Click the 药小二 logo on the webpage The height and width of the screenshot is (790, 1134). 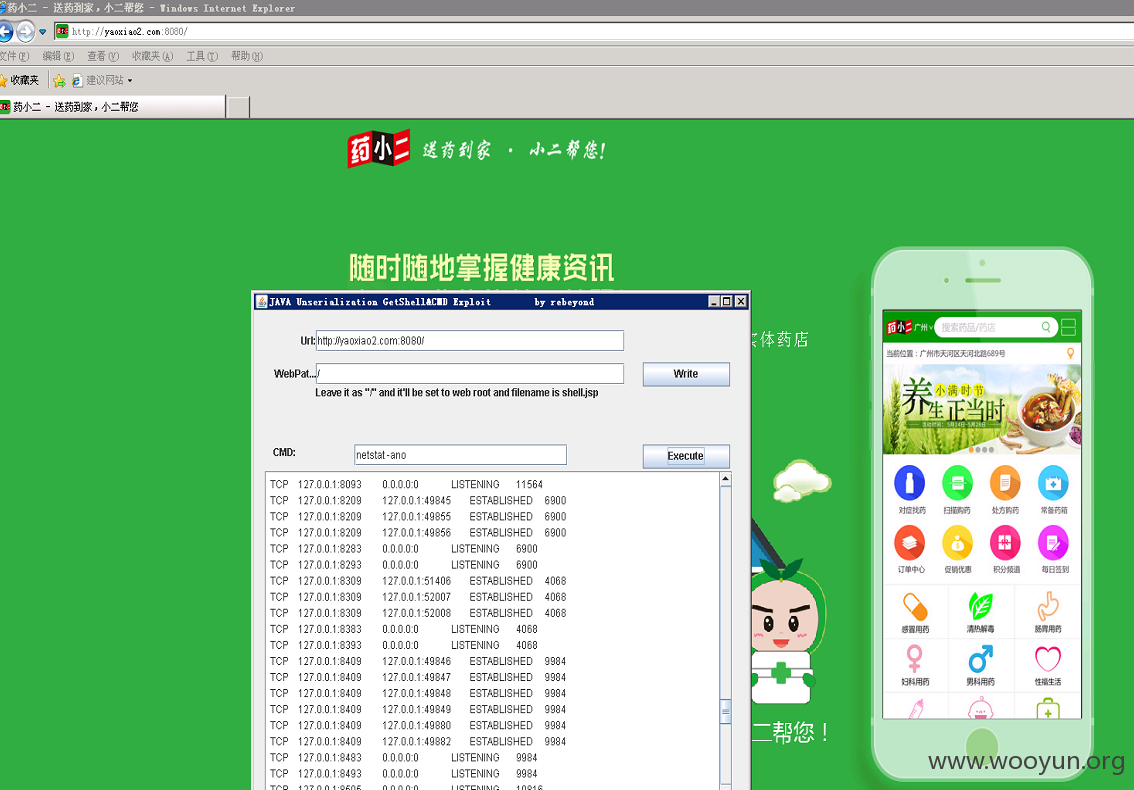pyautogui.click(x=378, y=149)
